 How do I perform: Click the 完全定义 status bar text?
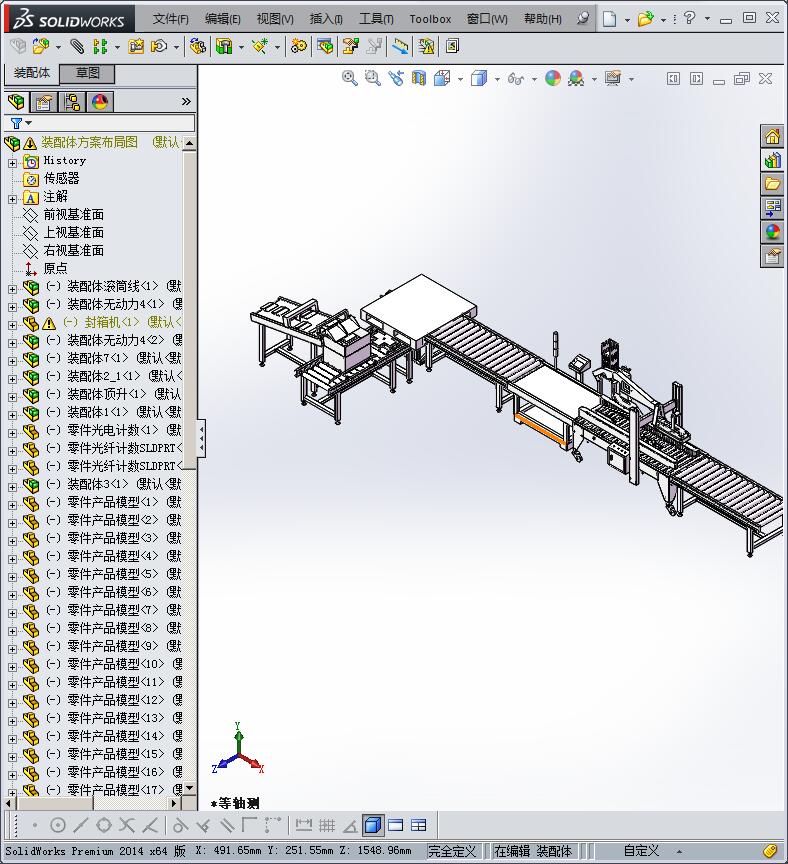click(452, 851)
